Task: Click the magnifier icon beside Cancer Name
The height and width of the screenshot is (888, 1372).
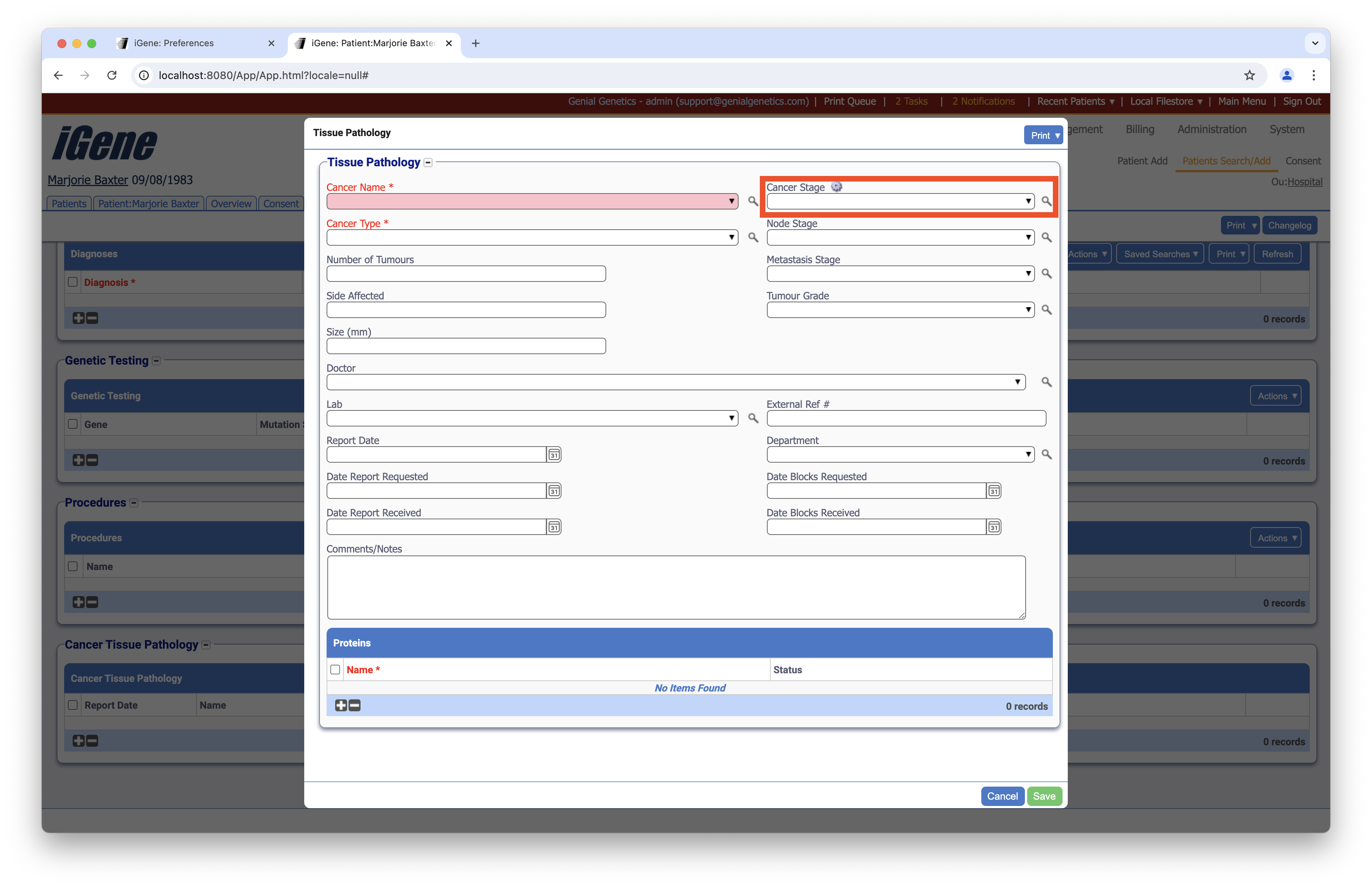Action: (753, 201)
